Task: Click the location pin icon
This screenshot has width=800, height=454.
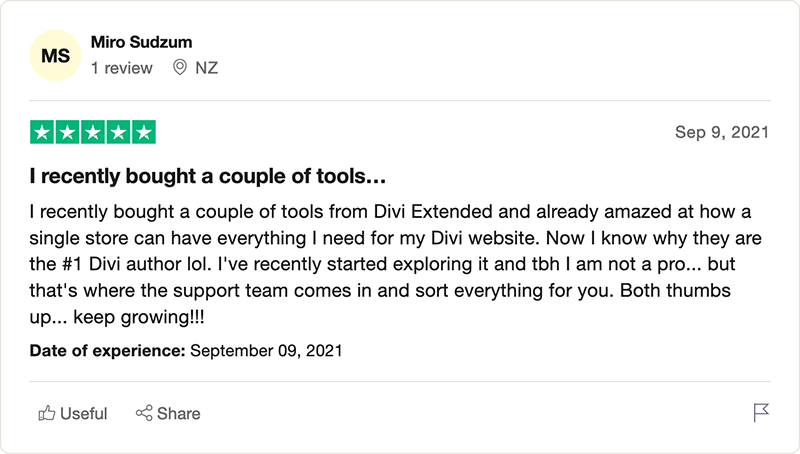Action: (x=180, y=67)
